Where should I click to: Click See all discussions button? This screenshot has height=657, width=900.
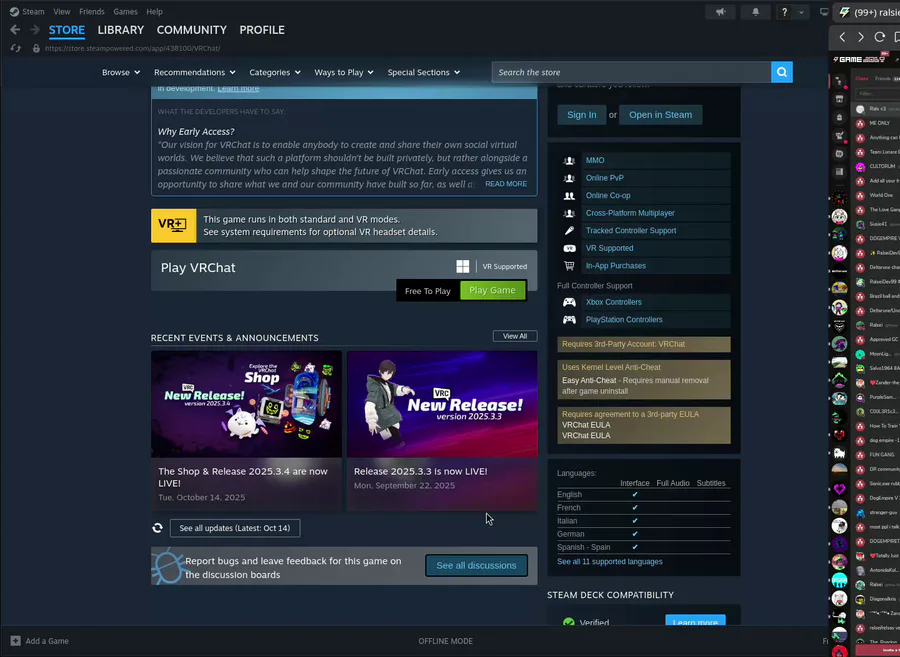(476, 566)
